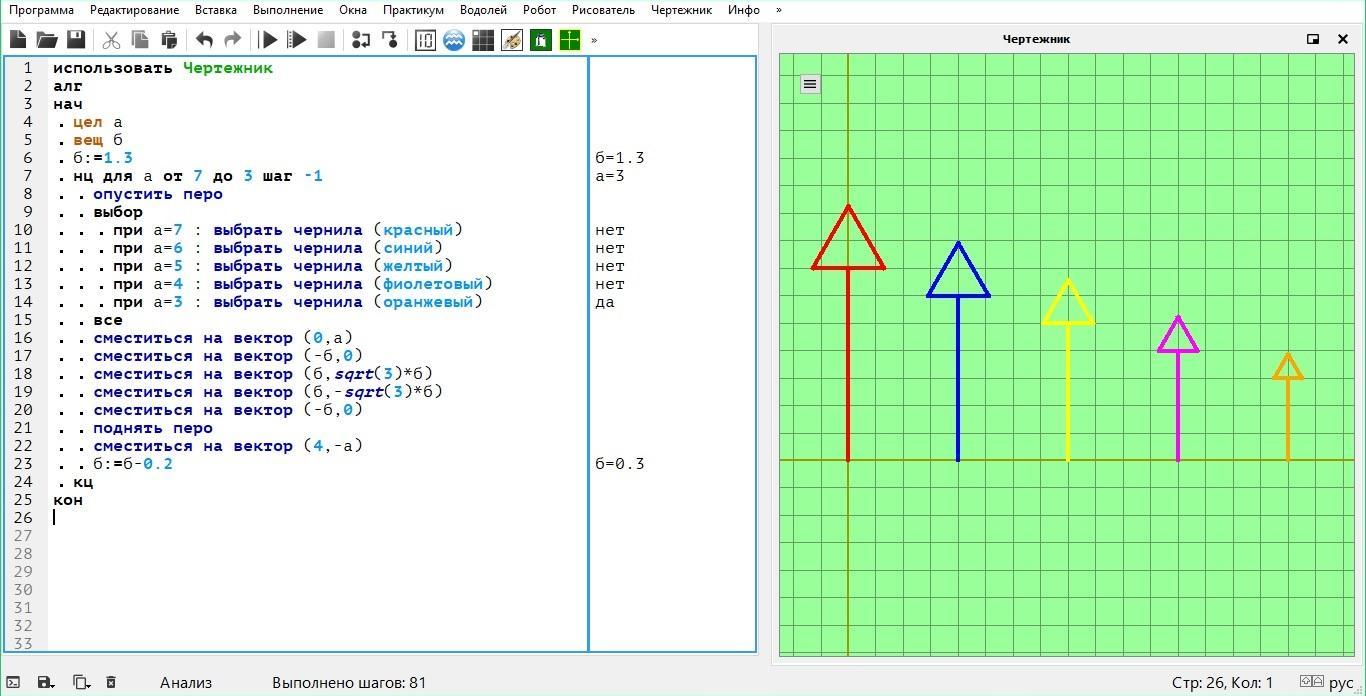Click the Cut scissors icon
This screenshot has height=696, width=1366.
point(111,40)
